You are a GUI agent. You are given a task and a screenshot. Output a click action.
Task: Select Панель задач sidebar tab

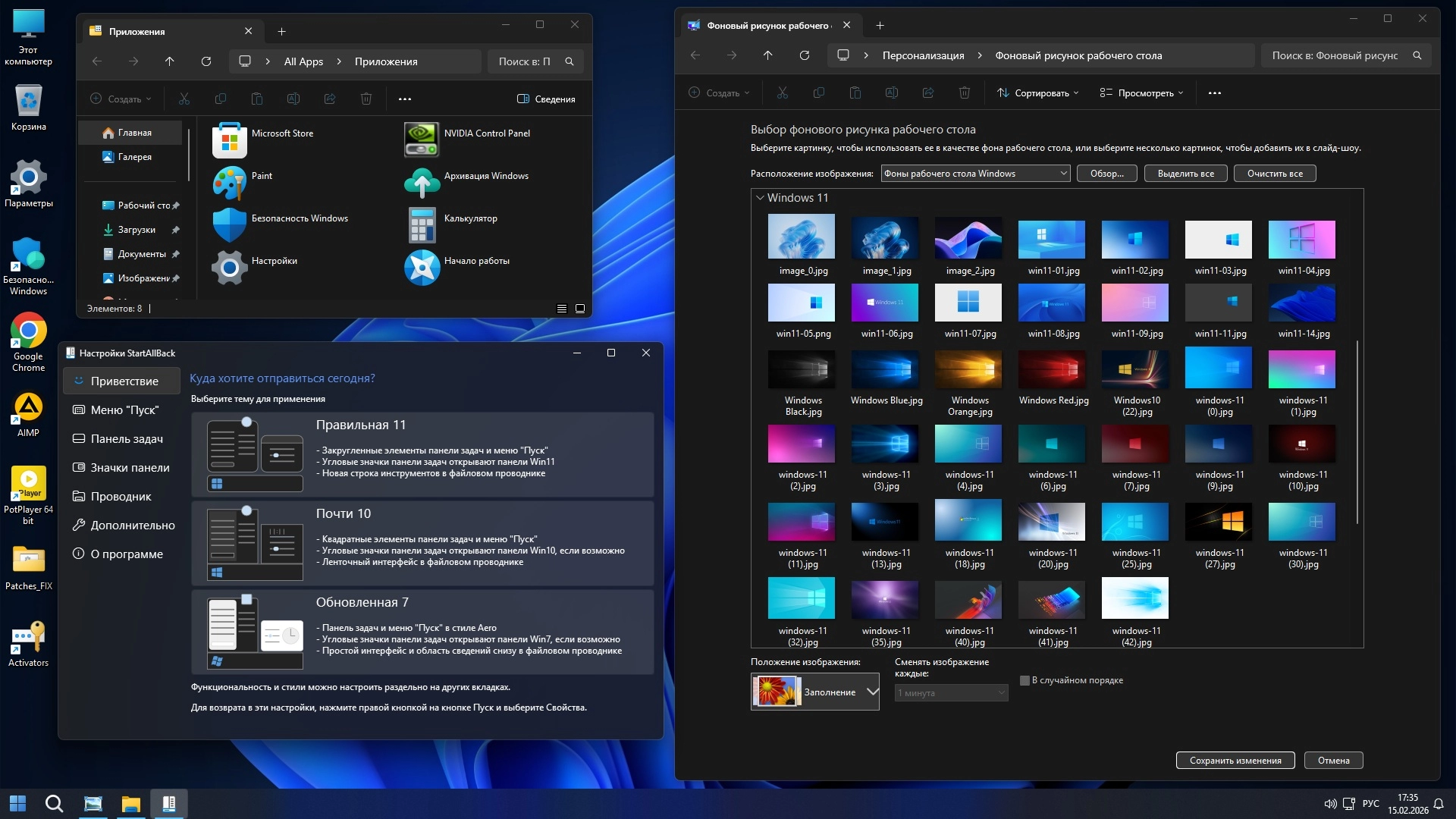(x=126, y=439)
